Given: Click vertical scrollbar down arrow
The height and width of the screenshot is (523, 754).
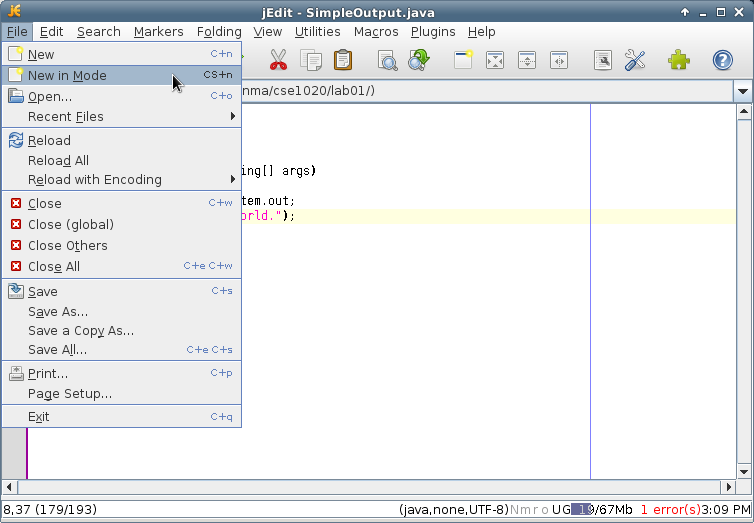Looking at the screenshot, I should point(744,472).
